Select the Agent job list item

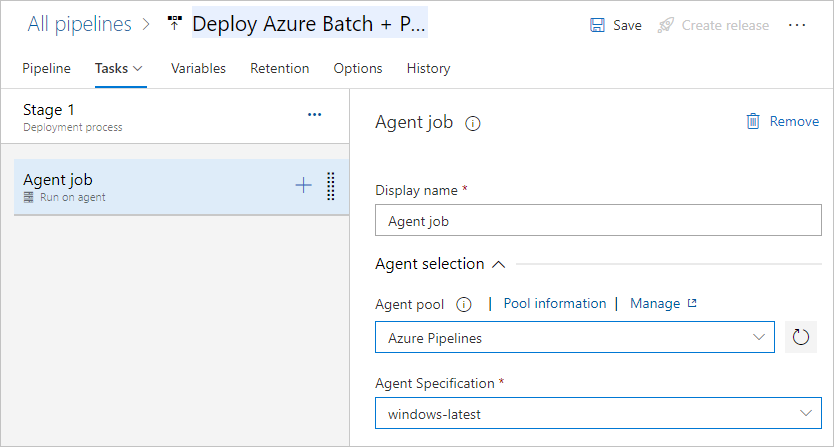click(x=181, y=187)
